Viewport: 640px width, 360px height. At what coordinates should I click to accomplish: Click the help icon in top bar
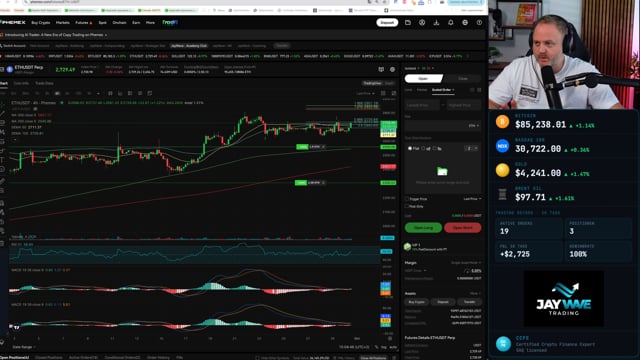[x=479, y=22]
